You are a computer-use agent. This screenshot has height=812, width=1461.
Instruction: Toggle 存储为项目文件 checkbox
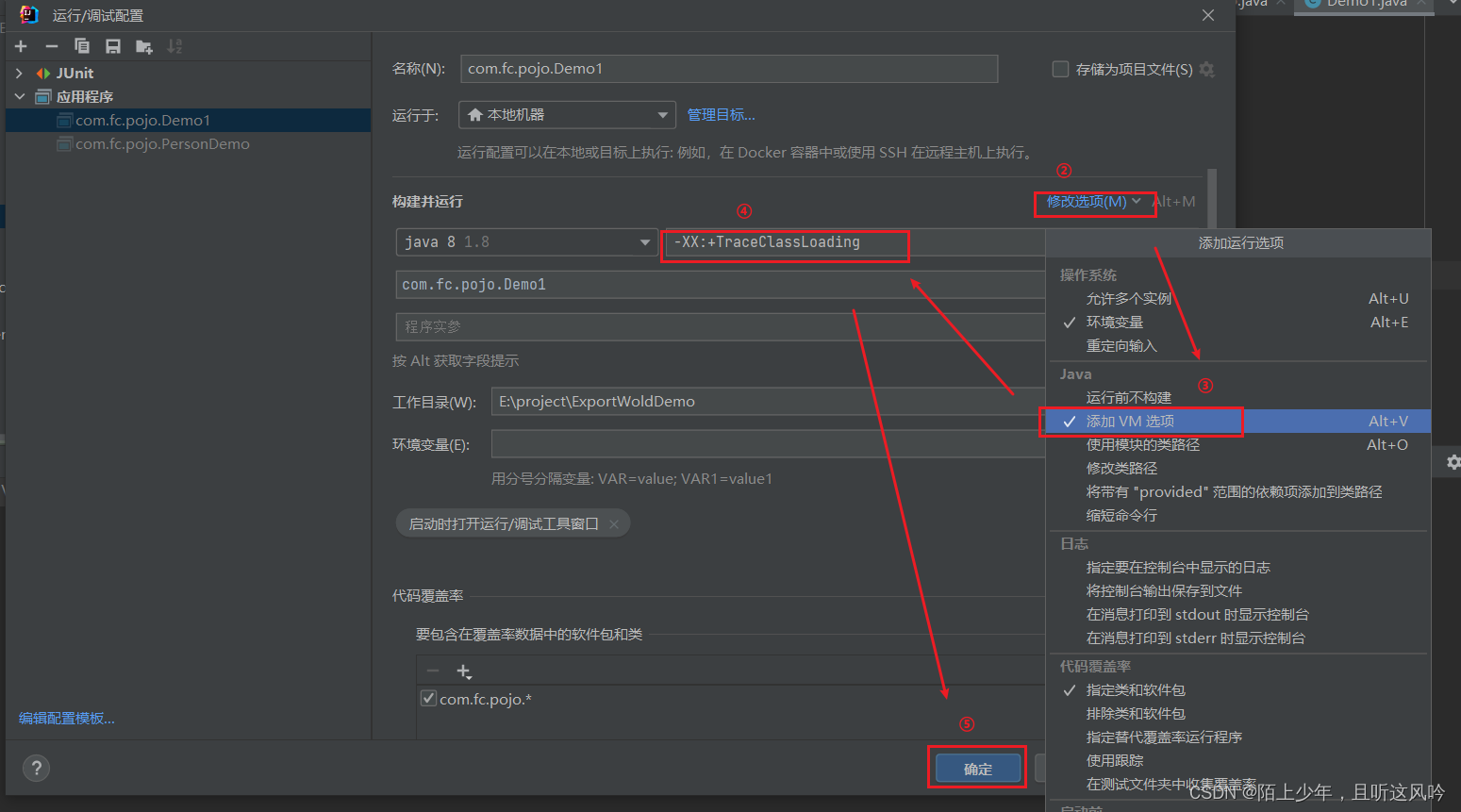(x=1060, y=69)
